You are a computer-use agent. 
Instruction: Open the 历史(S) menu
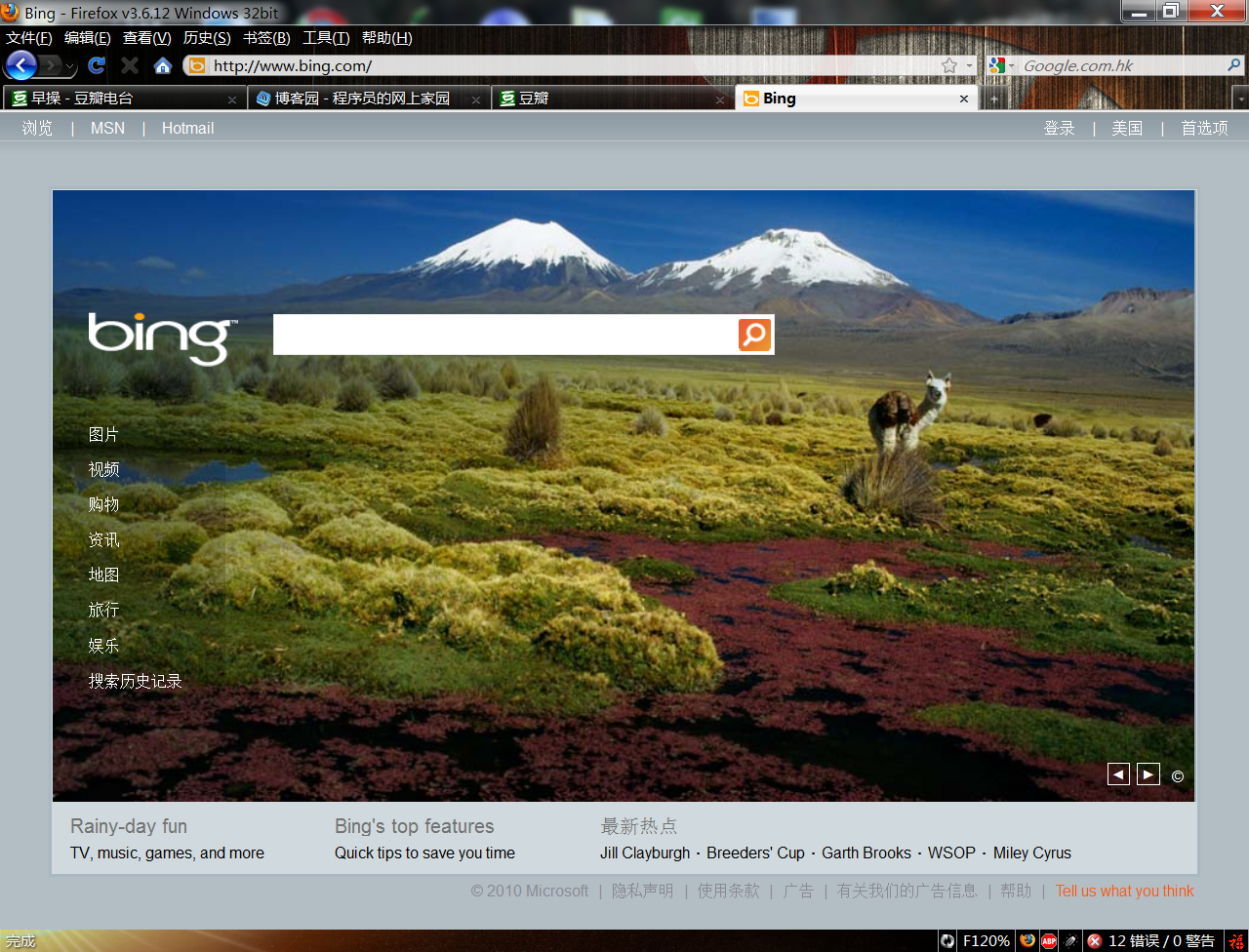[x=207, y=38]
